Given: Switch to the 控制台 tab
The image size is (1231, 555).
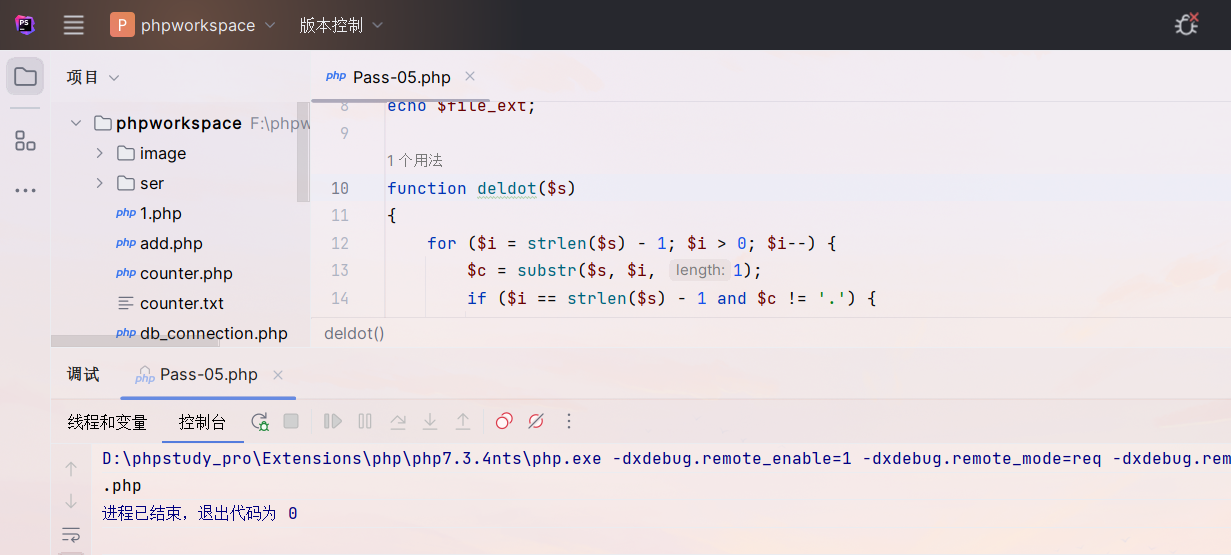Looking at the screenshot, I should tap(203, 422).
